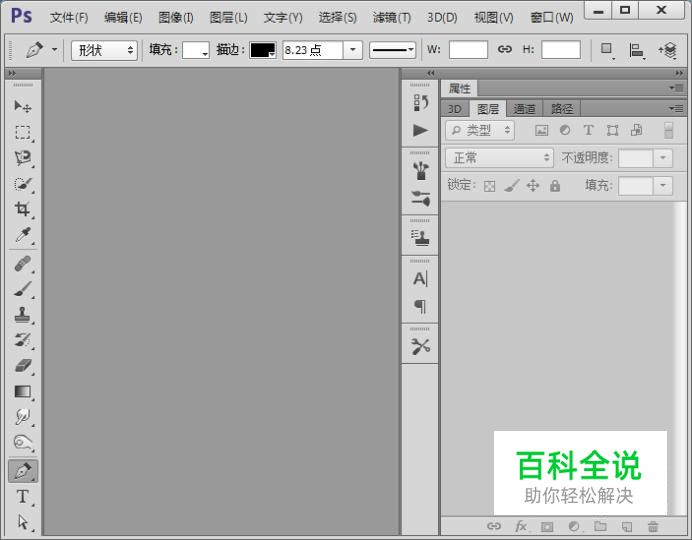Open the 图像(I) menu
This screenshot has height=540, width=692.
[176, 18]
